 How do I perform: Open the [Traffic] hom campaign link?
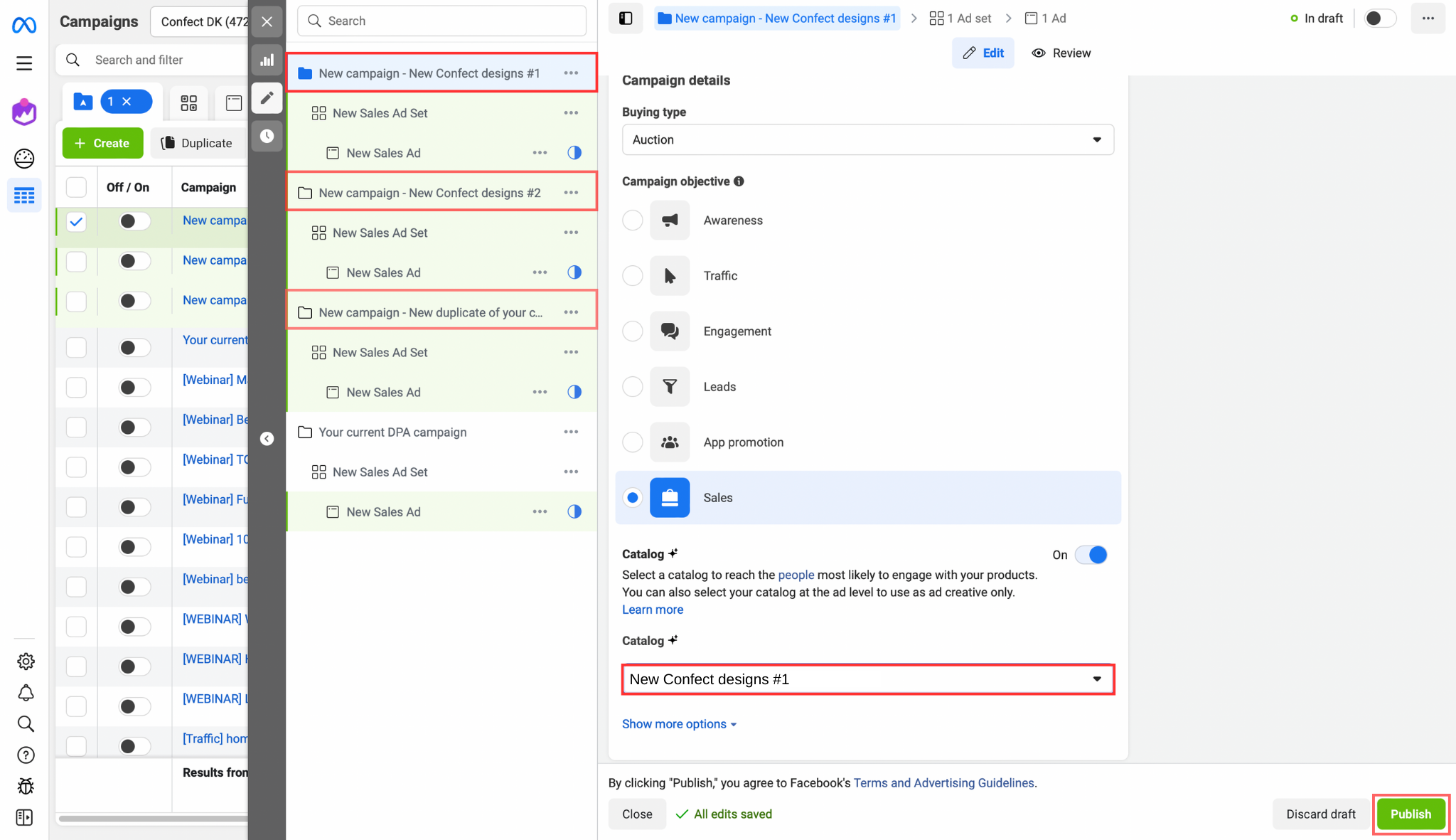pyautogui.click(x=215, y=738)
